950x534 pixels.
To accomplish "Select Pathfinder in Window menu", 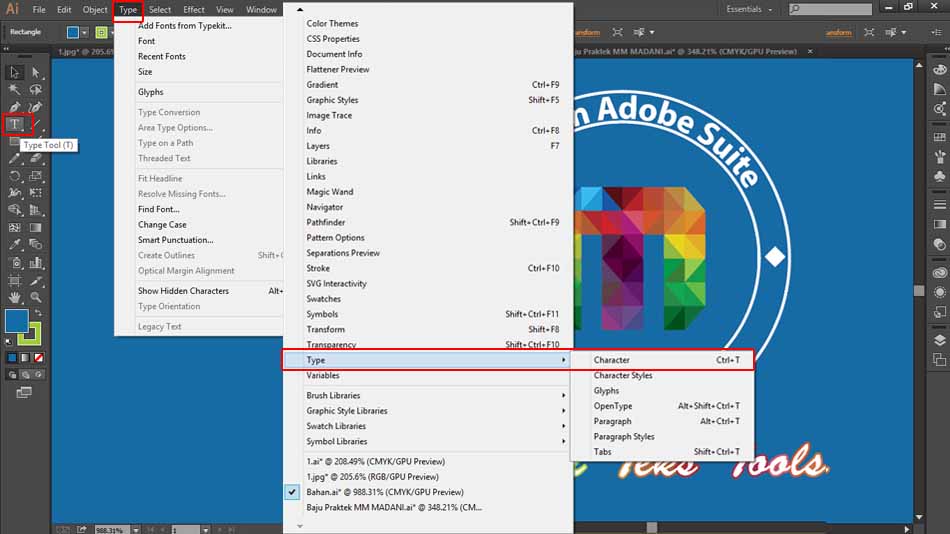I will click(x=428, y=222).
